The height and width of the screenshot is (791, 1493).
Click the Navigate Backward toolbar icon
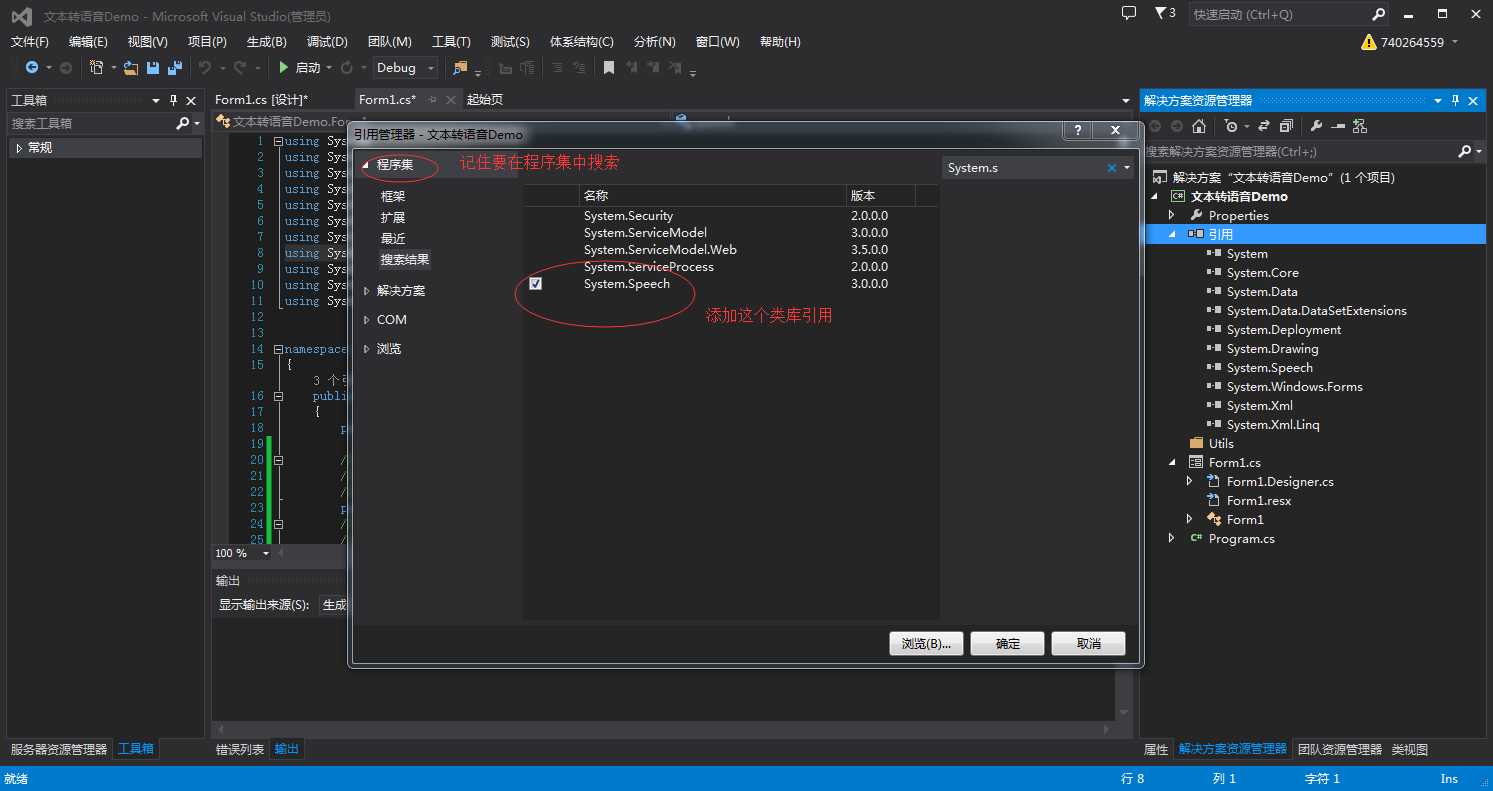click(x=32, y=68)
